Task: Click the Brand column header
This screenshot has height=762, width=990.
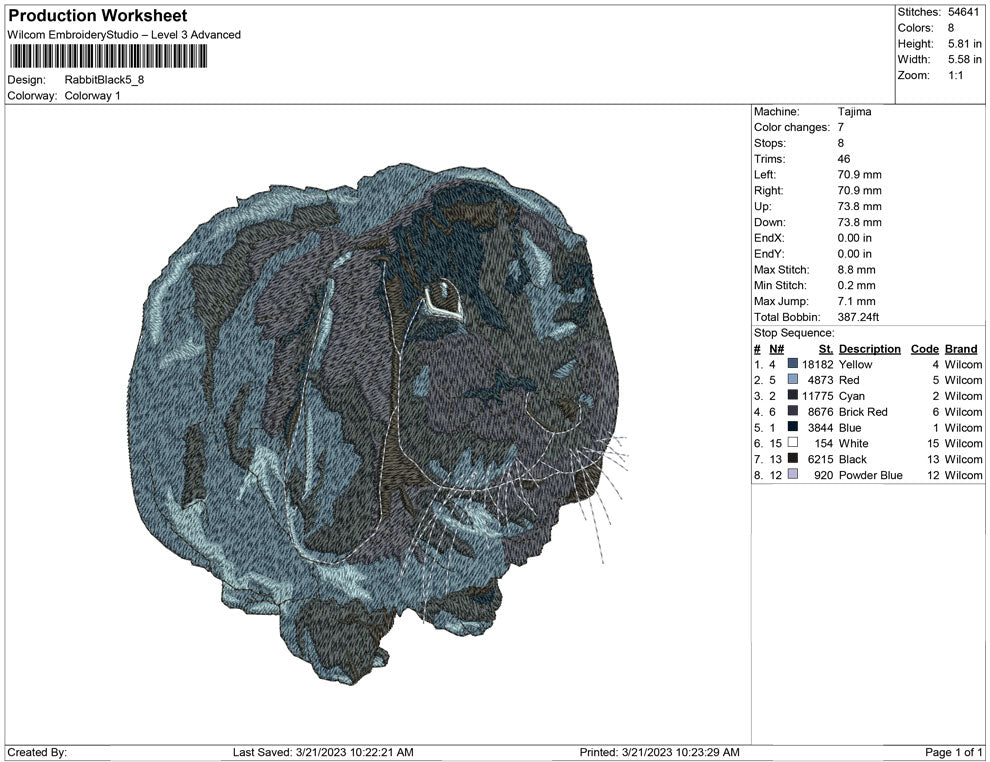Action: tap(960, 349)
